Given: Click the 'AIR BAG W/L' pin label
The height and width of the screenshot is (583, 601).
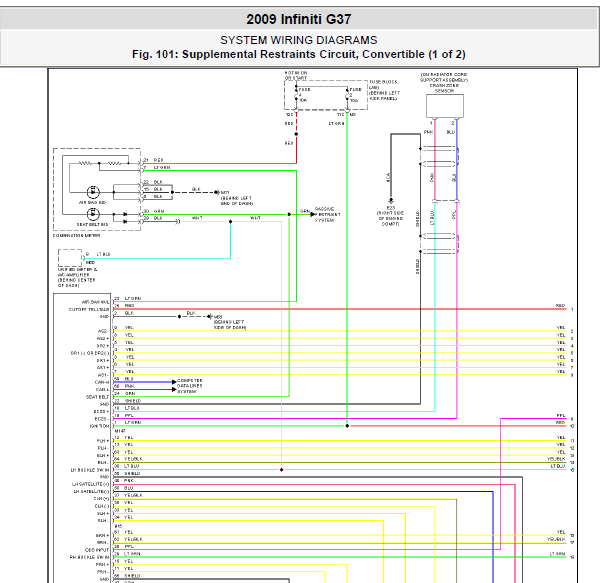Looking at the screenshot, I should tap(95, 302).
